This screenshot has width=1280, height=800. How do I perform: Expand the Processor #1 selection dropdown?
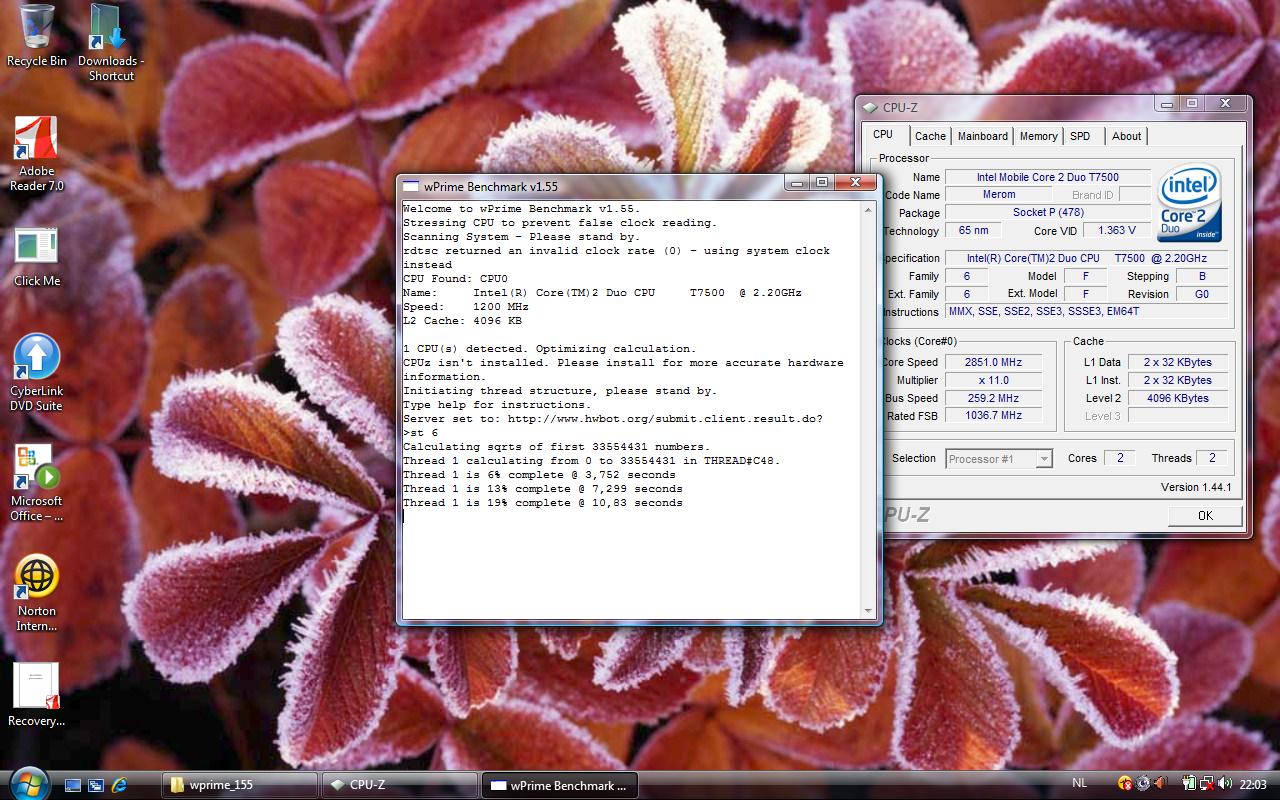point(1044,458)
